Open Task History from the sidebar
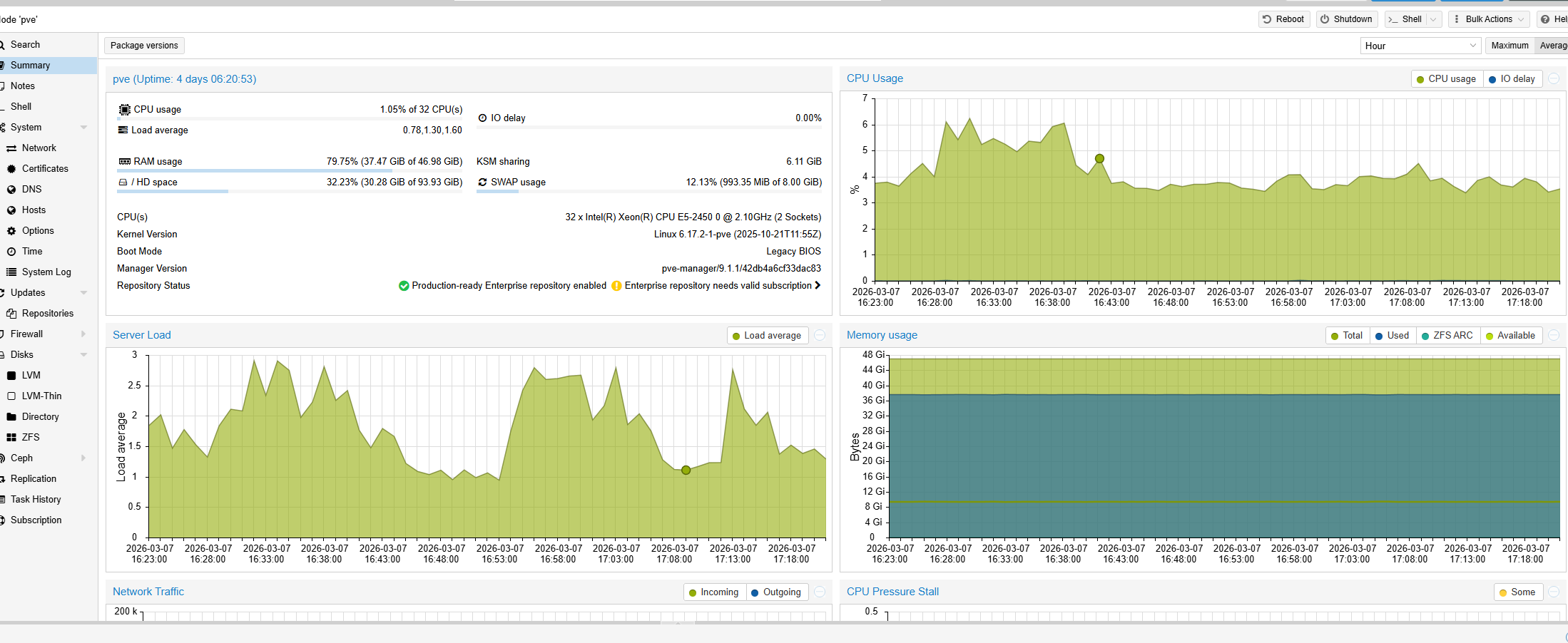 click(x=38, y=499)
